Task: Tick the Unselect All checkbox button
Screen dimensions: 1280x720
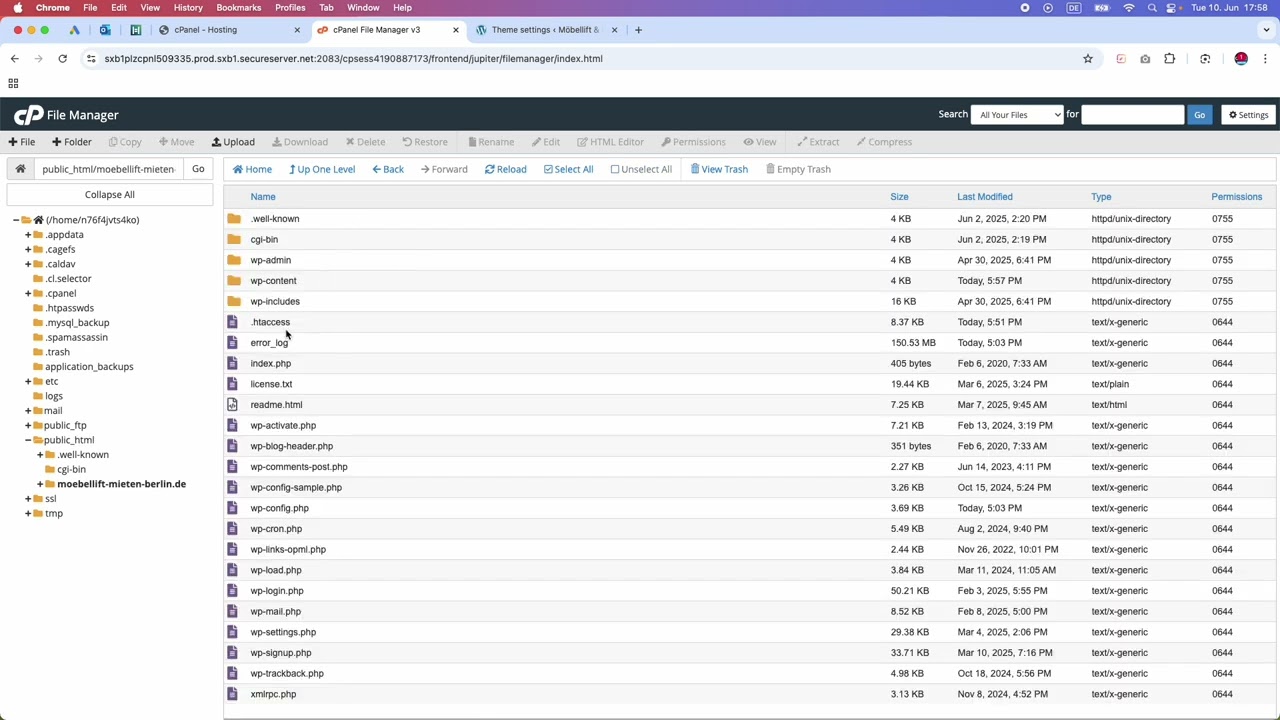Action: (x=641, y=169)
